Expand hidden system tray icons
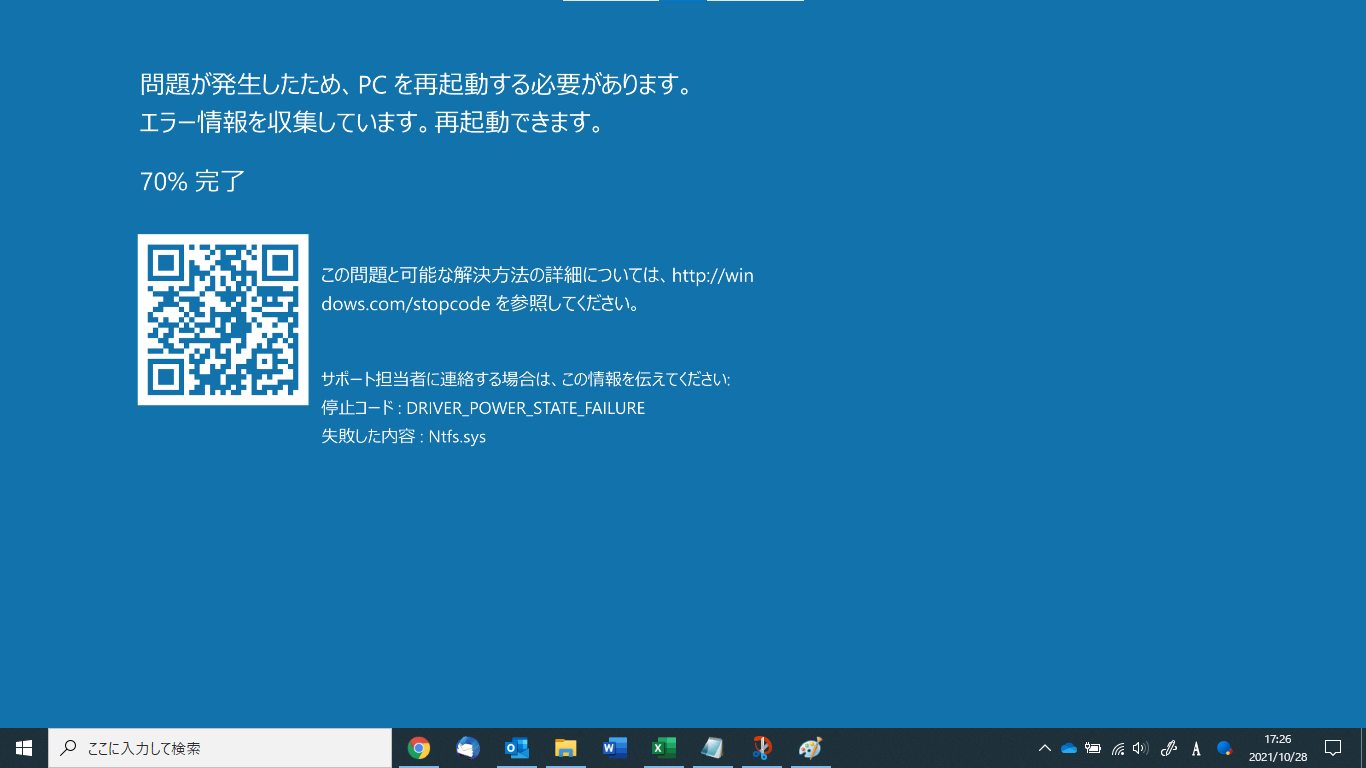Viewport: 1366px width, 768px height. (x=1045, y=748)
